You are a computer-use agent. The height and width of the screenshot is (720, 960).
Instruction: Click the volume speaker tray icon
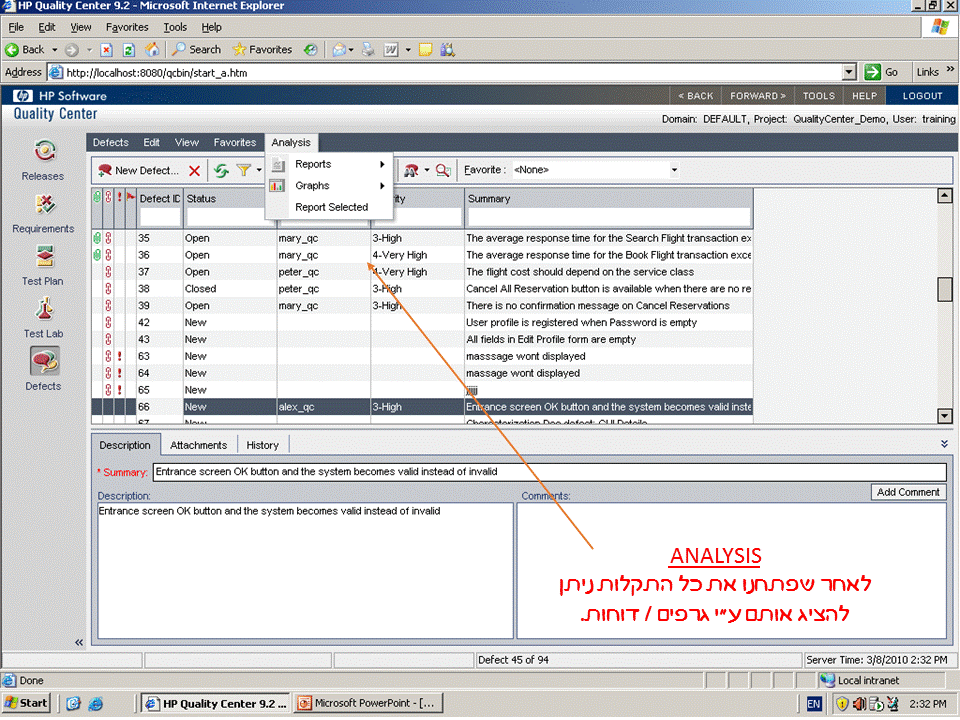pyautogui.click(x=859, y=704)
